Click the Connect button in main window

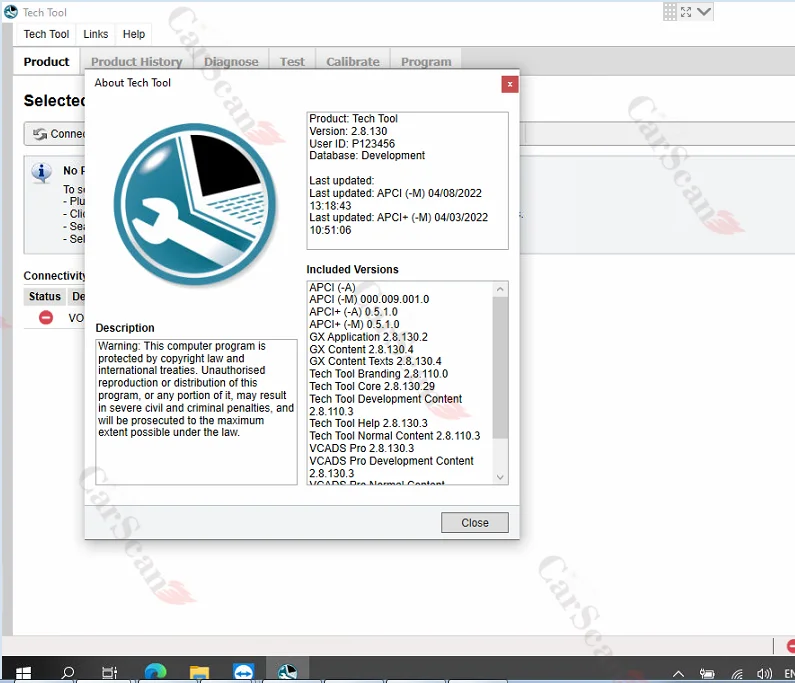coord(54,134)
